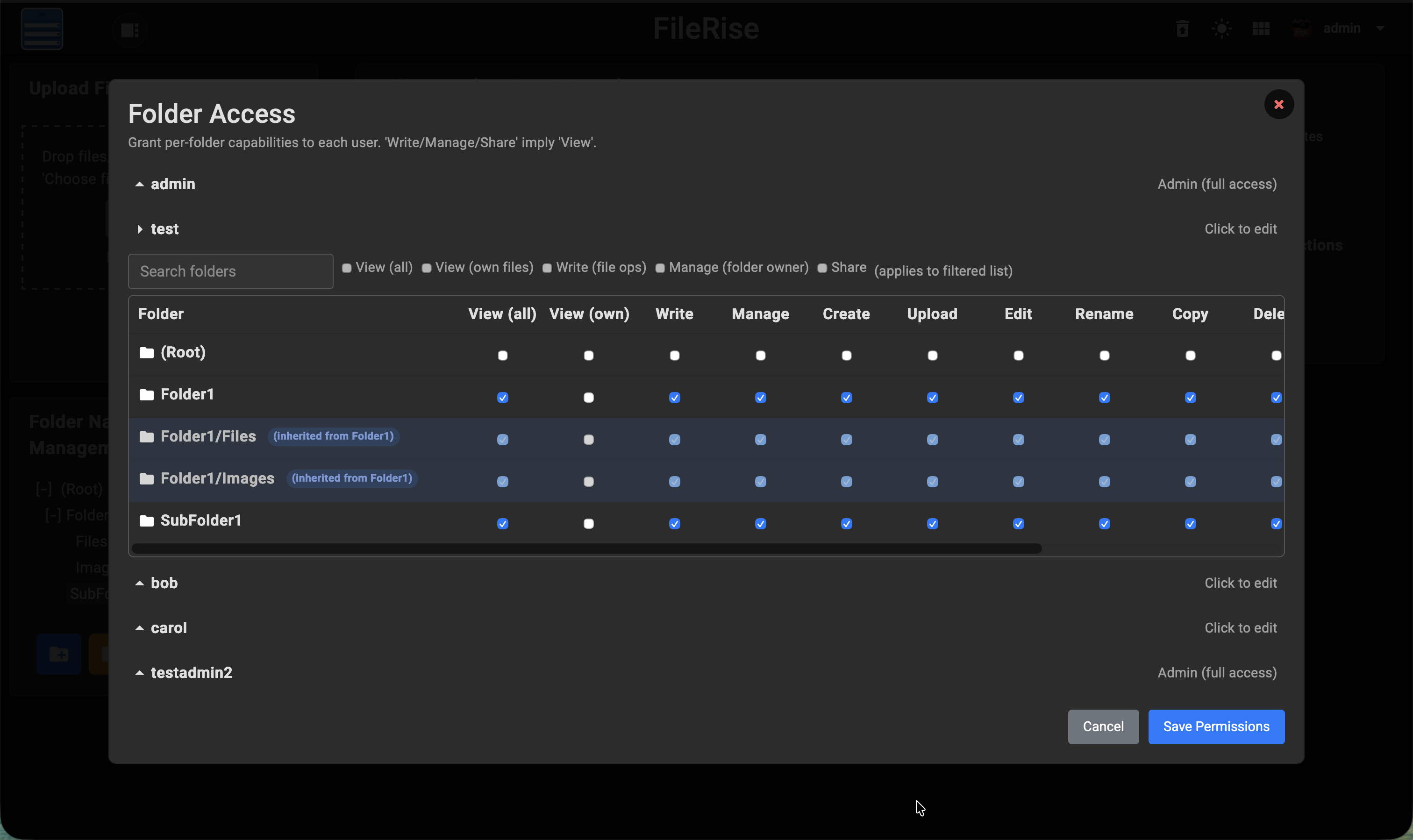Viewport: 1413px width, 840px height.
Task: Enable View (all) for (Root) folder
Action: (502, 356)
